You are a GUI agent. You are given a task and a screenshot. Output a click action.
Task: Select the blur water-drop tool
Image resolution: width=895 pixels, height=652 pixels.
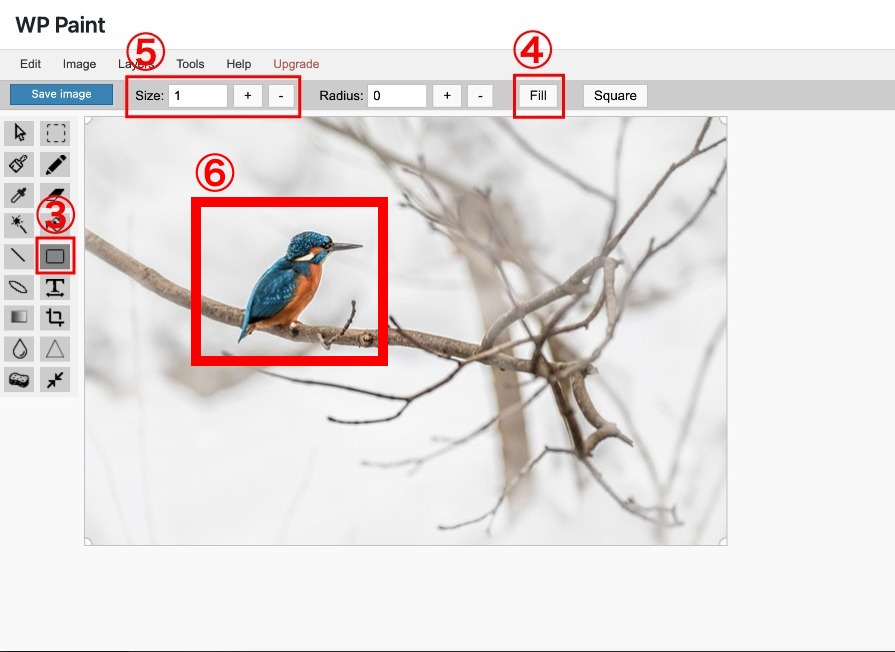click(19, 349)
